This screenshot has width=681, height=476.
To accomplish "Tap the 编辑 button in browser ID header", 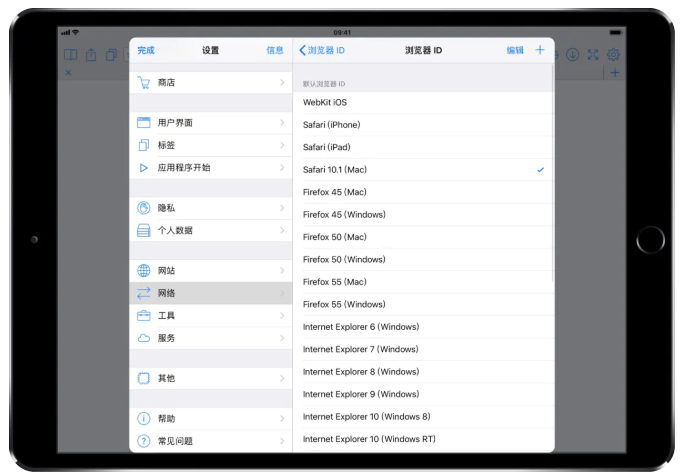I will 514,50.
